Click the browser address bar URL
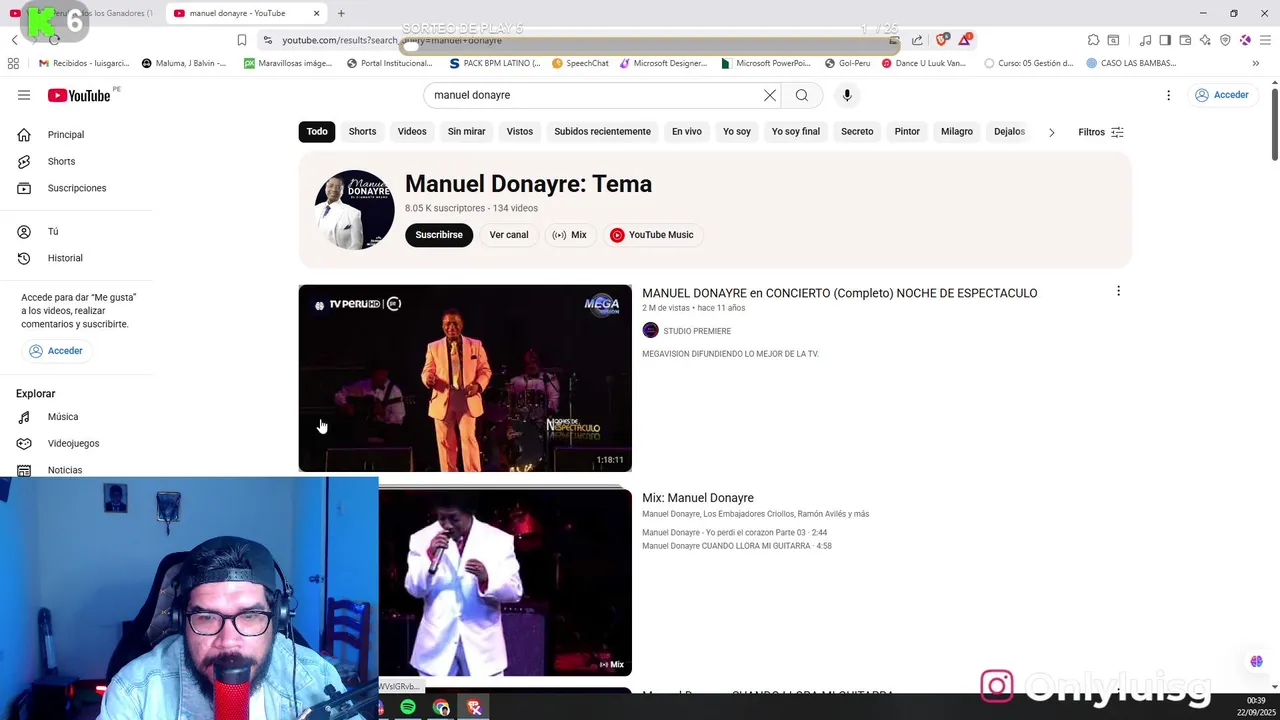This screenshot has width=1280, height=720. pyautogui.click(x=390, y=40)
